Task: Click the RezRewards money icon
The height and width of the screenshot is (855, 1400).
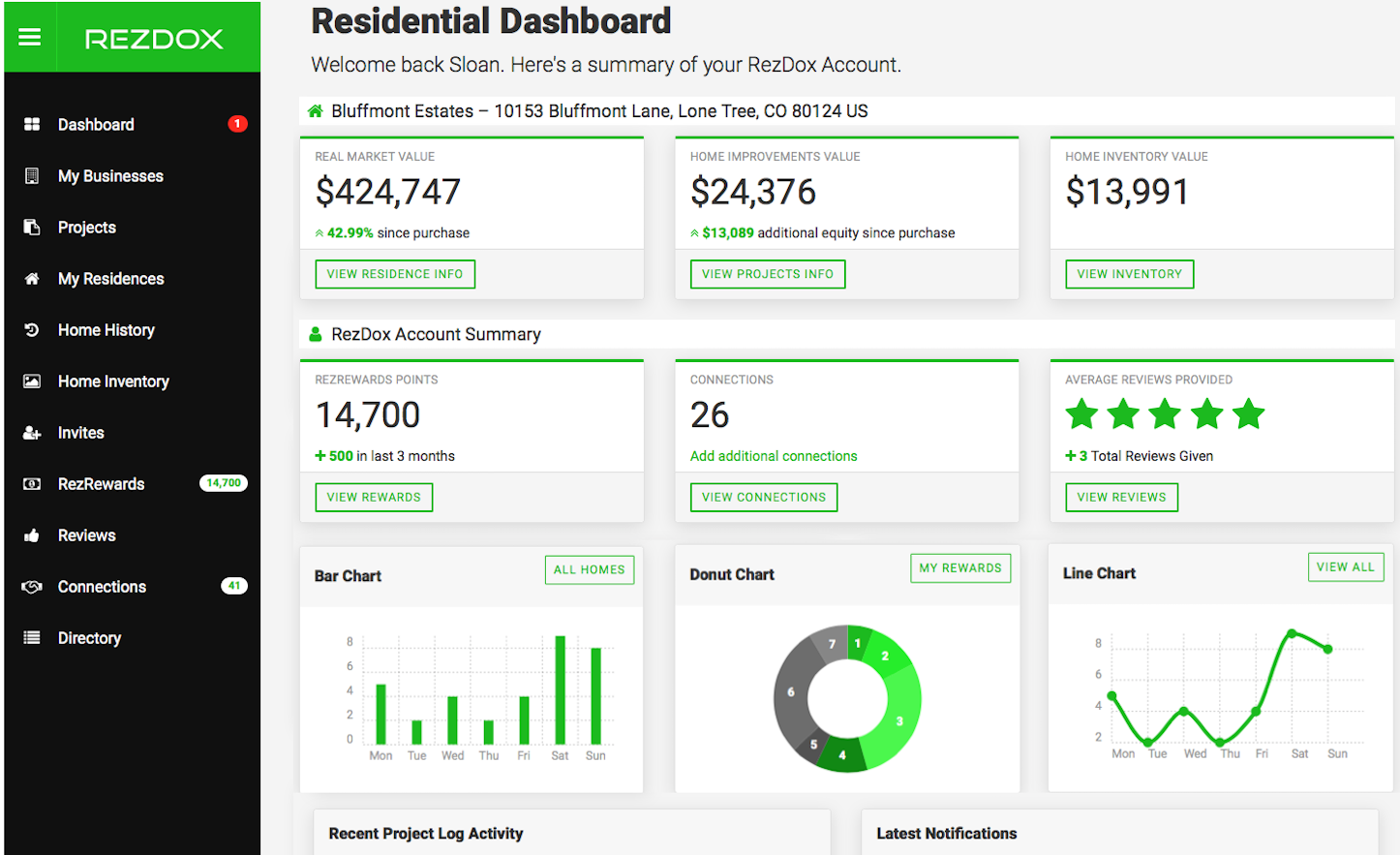Action: pyautogui.click(x=32, y=483)
